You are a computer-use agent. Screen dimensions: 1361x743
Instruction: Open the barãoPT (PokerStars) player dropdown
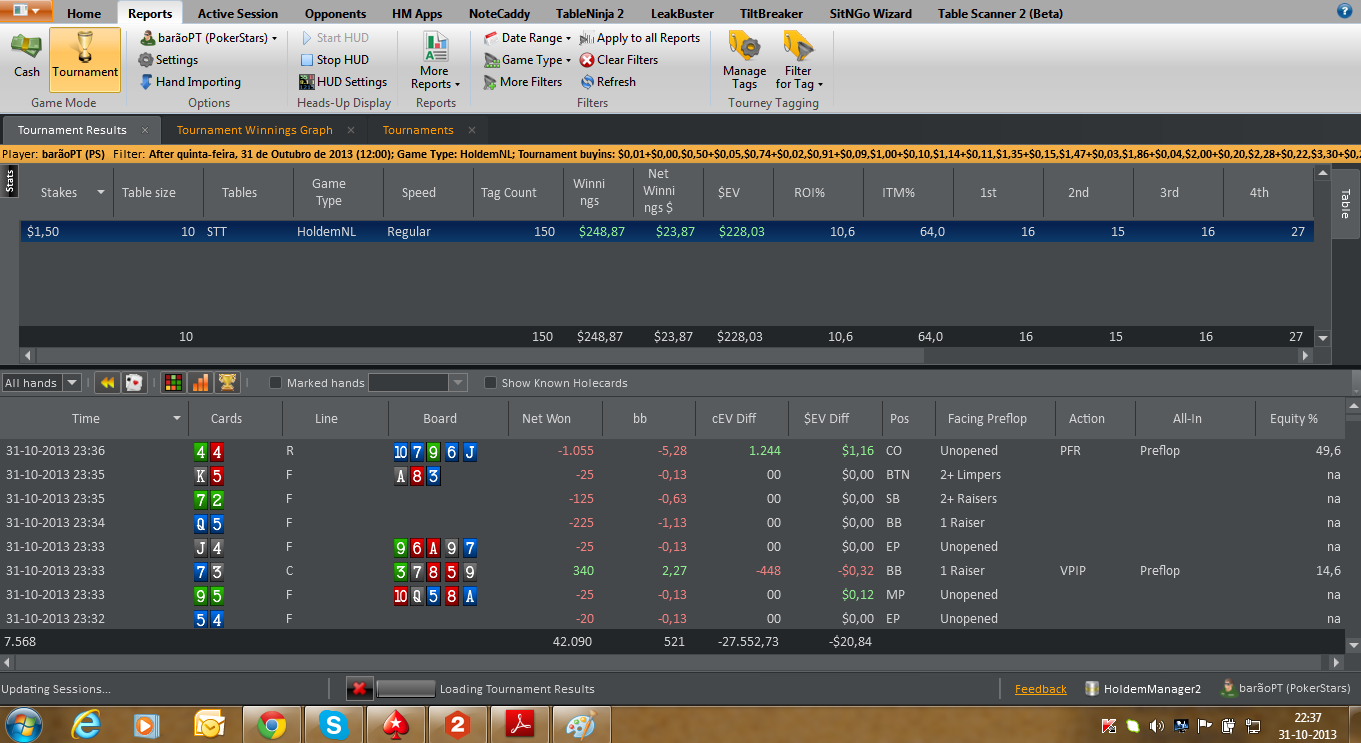pos(209,38)
